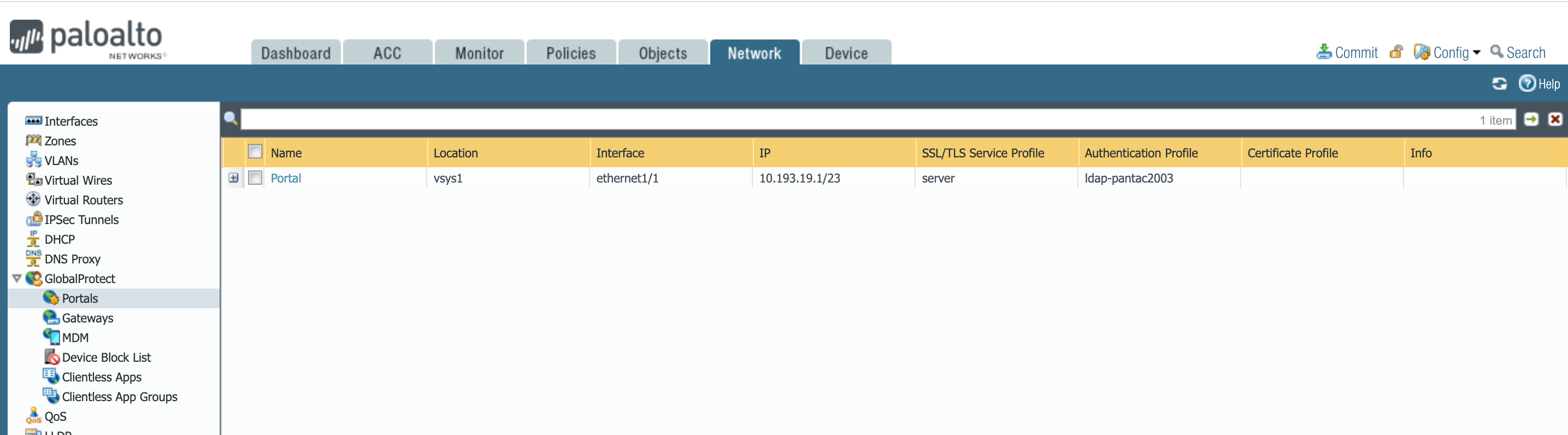Click the refresh icon beside Help
Image resolution: width=1568 pixels, height=435 pixels.
(x=1499, y=84)
